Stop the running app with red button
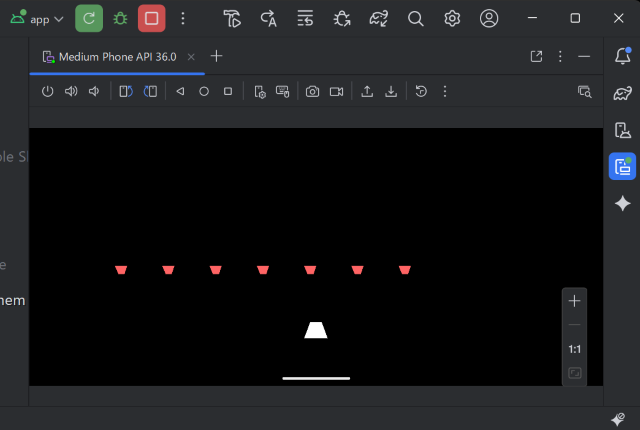Viewport: 640px width, 430px height. [151, 18]
